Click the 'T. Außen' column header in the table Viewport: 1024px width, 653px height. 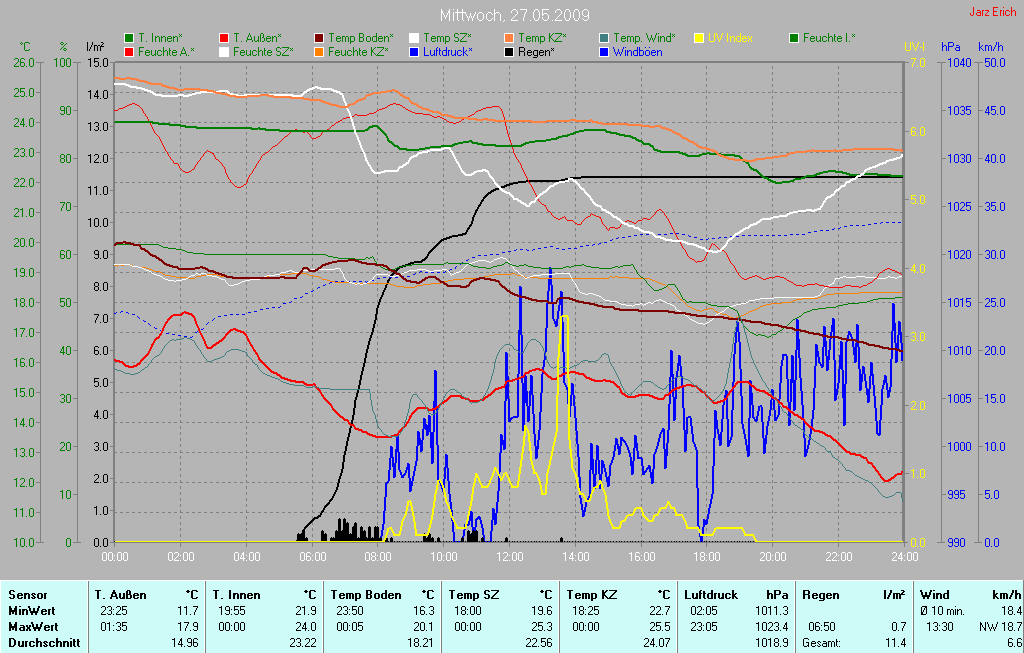coord(120,595)
